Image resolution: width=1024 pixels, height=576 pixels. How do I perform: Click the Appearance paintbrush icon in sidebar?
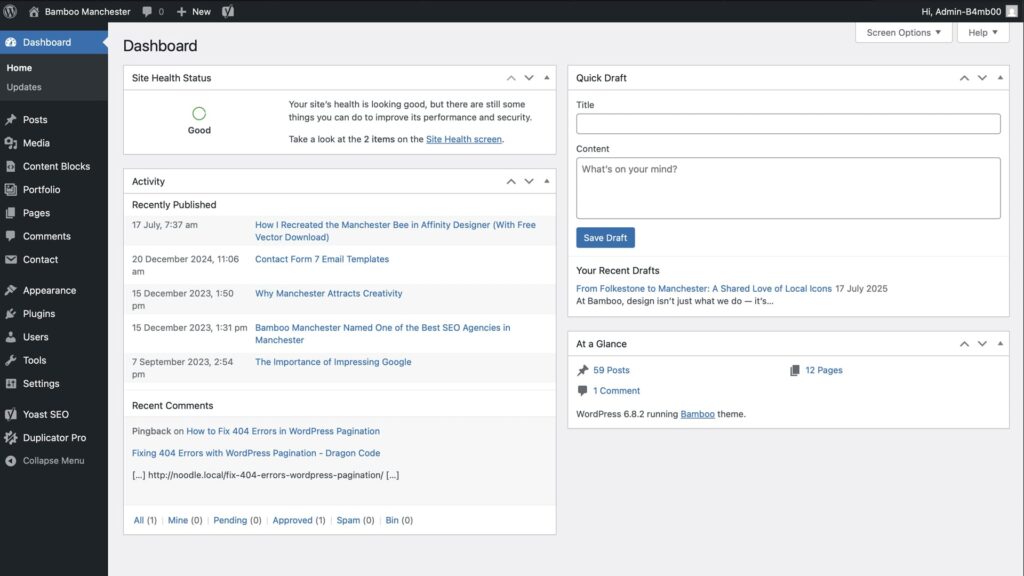10,290
